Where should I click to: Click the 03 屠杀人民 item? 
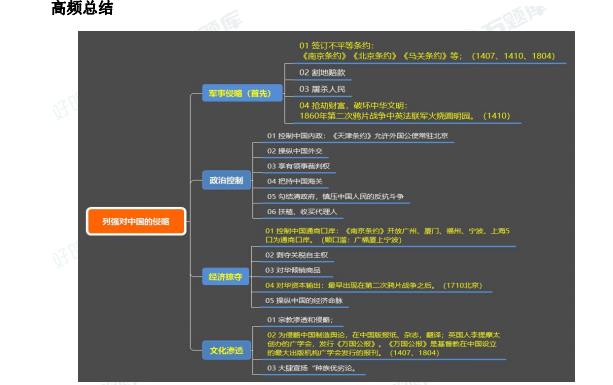322,89
